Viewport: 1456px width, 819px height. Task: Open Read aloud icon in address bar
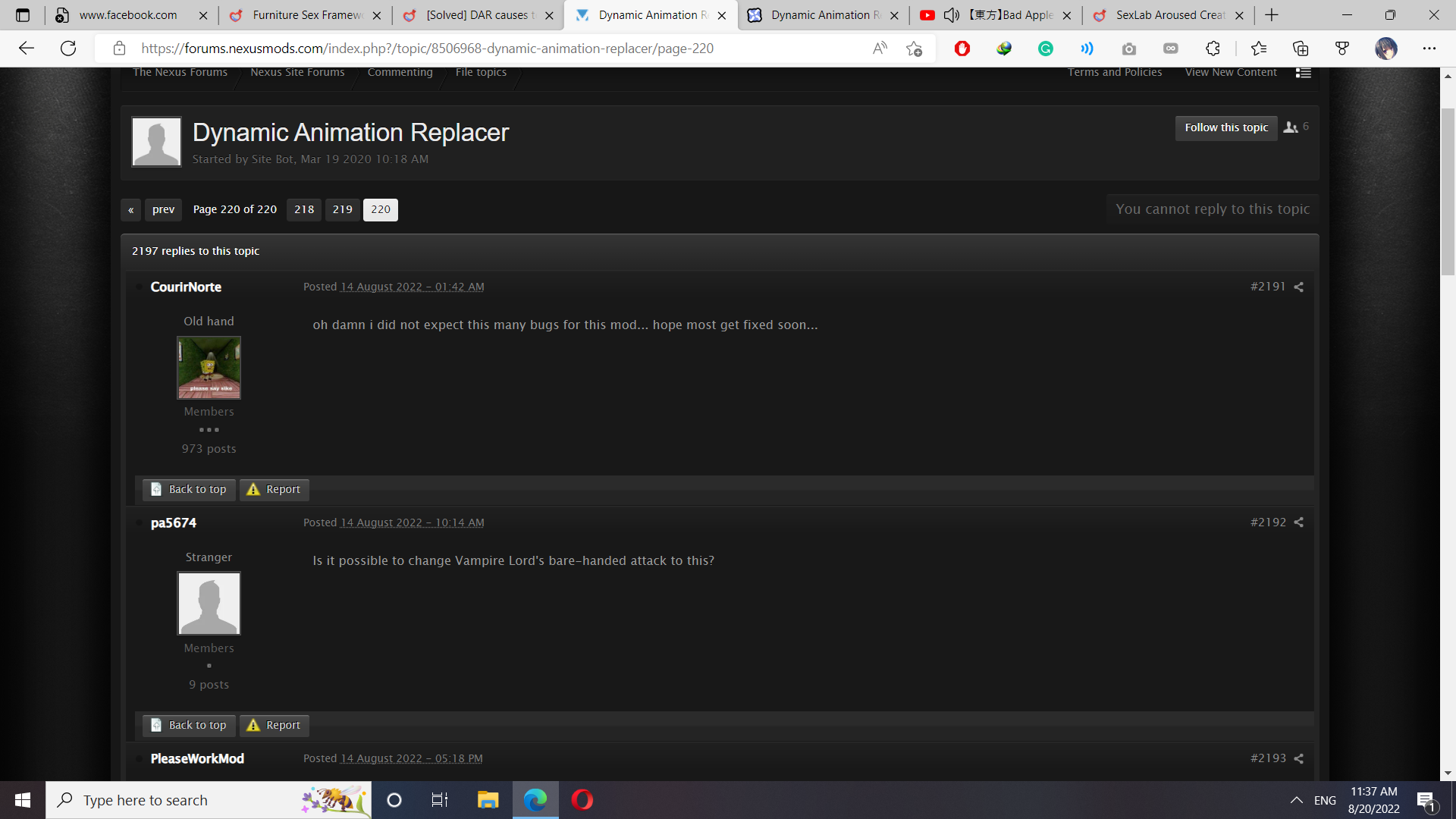click(880, 49)
